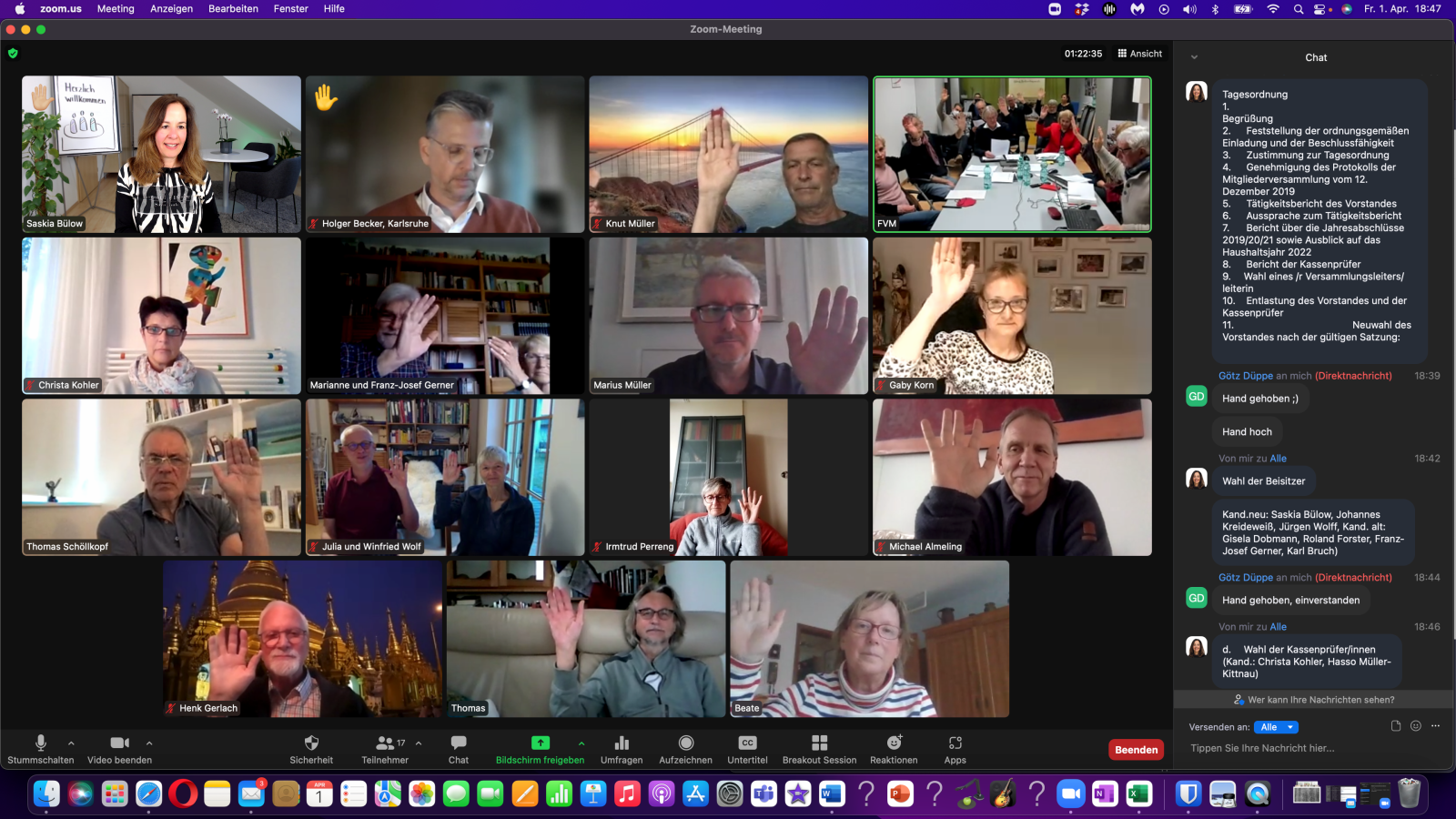Open the Bearbeiten menu
The image size is (1456, 819).
click(x=233, y=9)
